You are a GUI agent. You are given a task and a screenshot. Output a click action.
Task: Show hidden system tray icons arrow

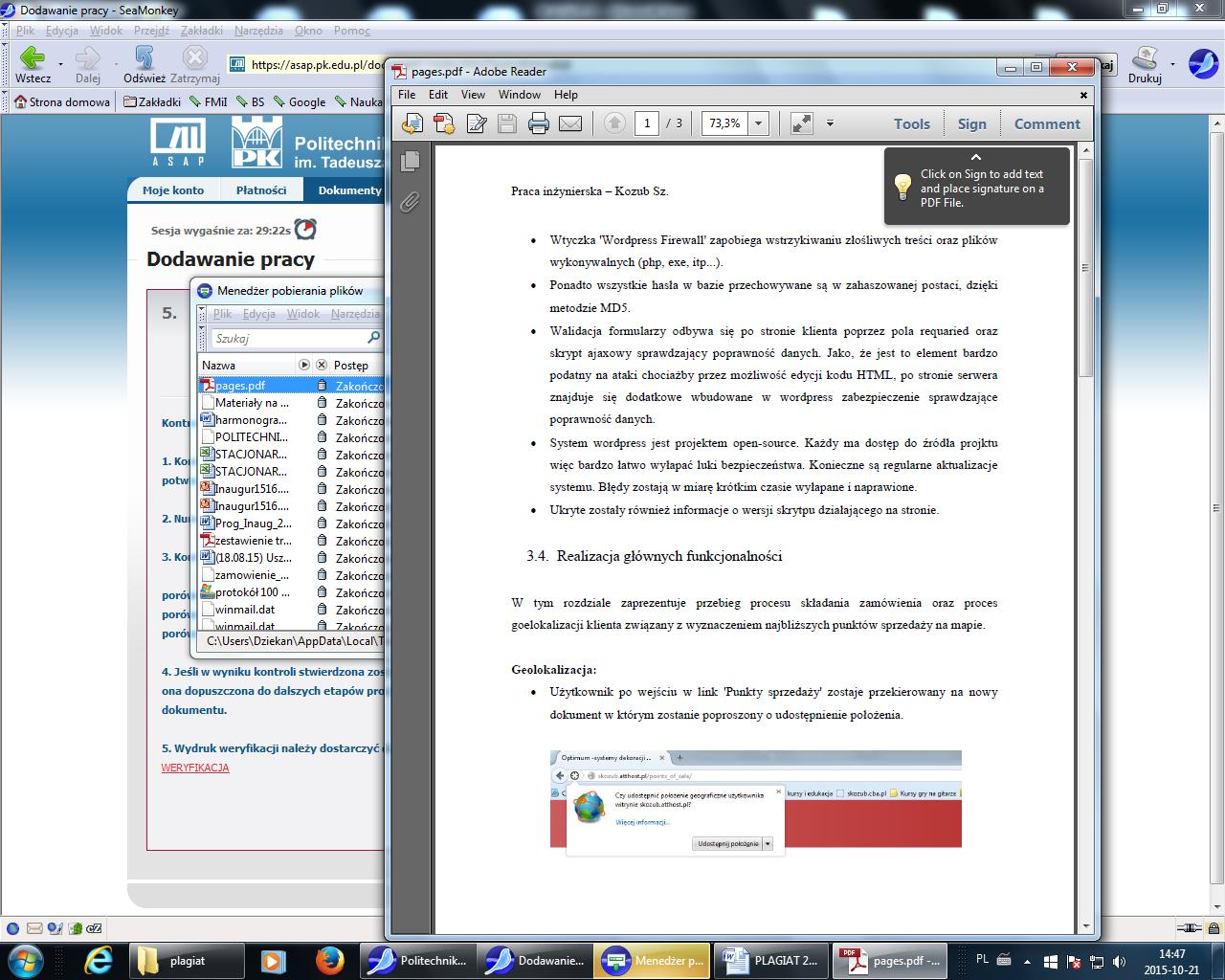pyautogui.click(x=1027, y=960)
